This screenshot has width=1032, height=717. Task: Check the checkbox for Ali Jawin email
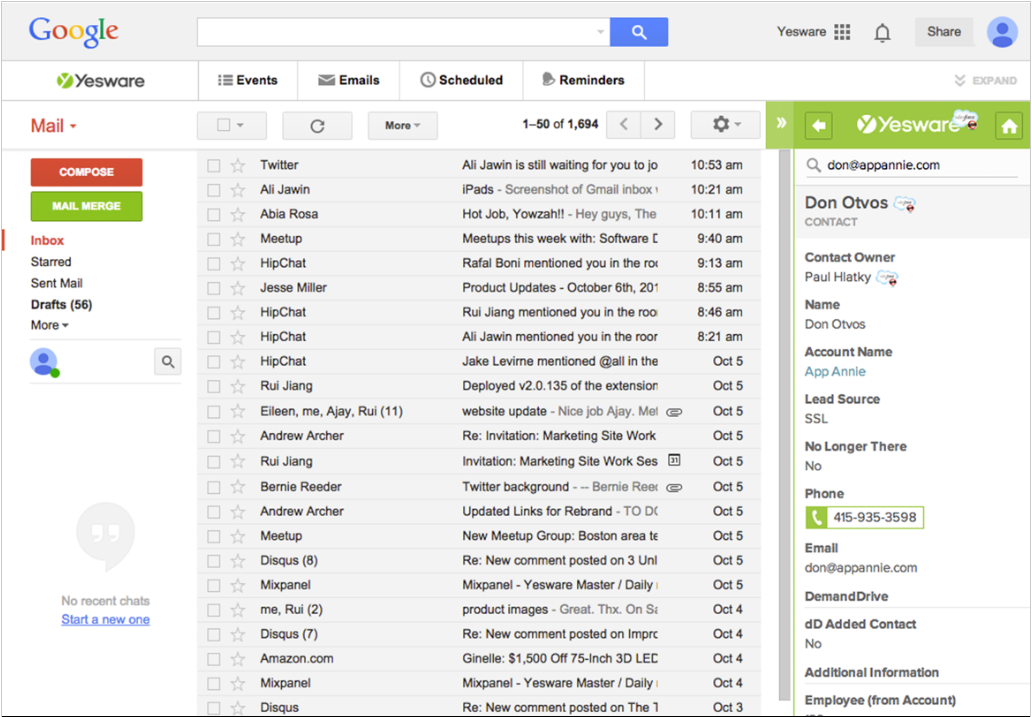[214, 190]
